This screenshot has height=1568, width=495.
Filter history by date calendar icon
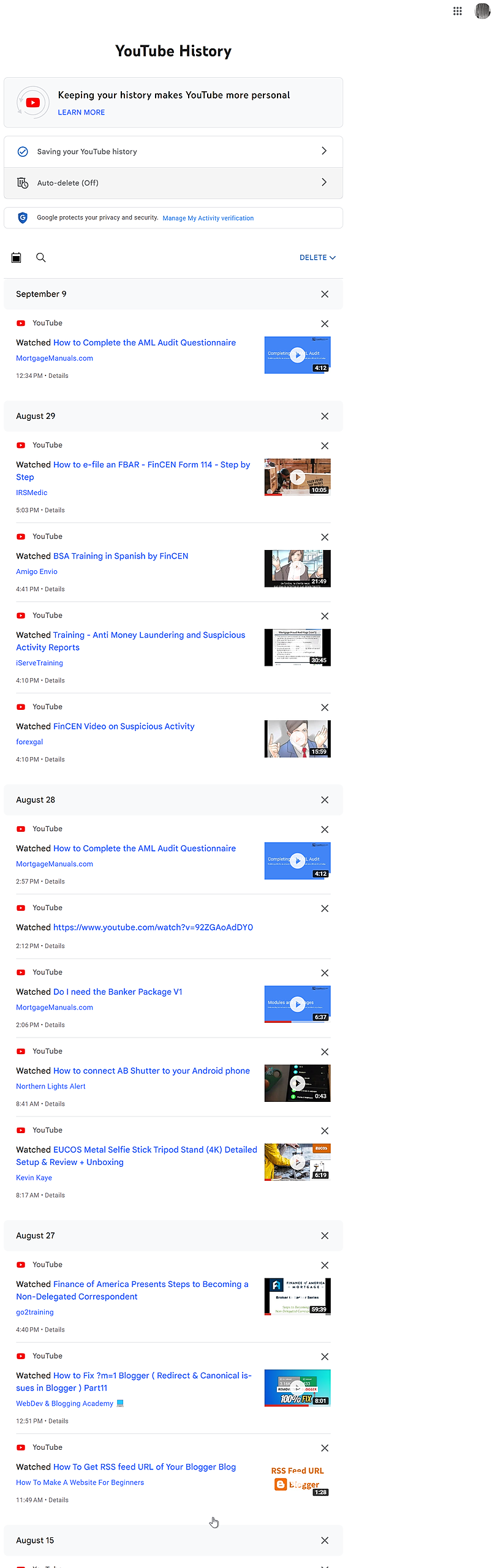click(x=17, y=258)
